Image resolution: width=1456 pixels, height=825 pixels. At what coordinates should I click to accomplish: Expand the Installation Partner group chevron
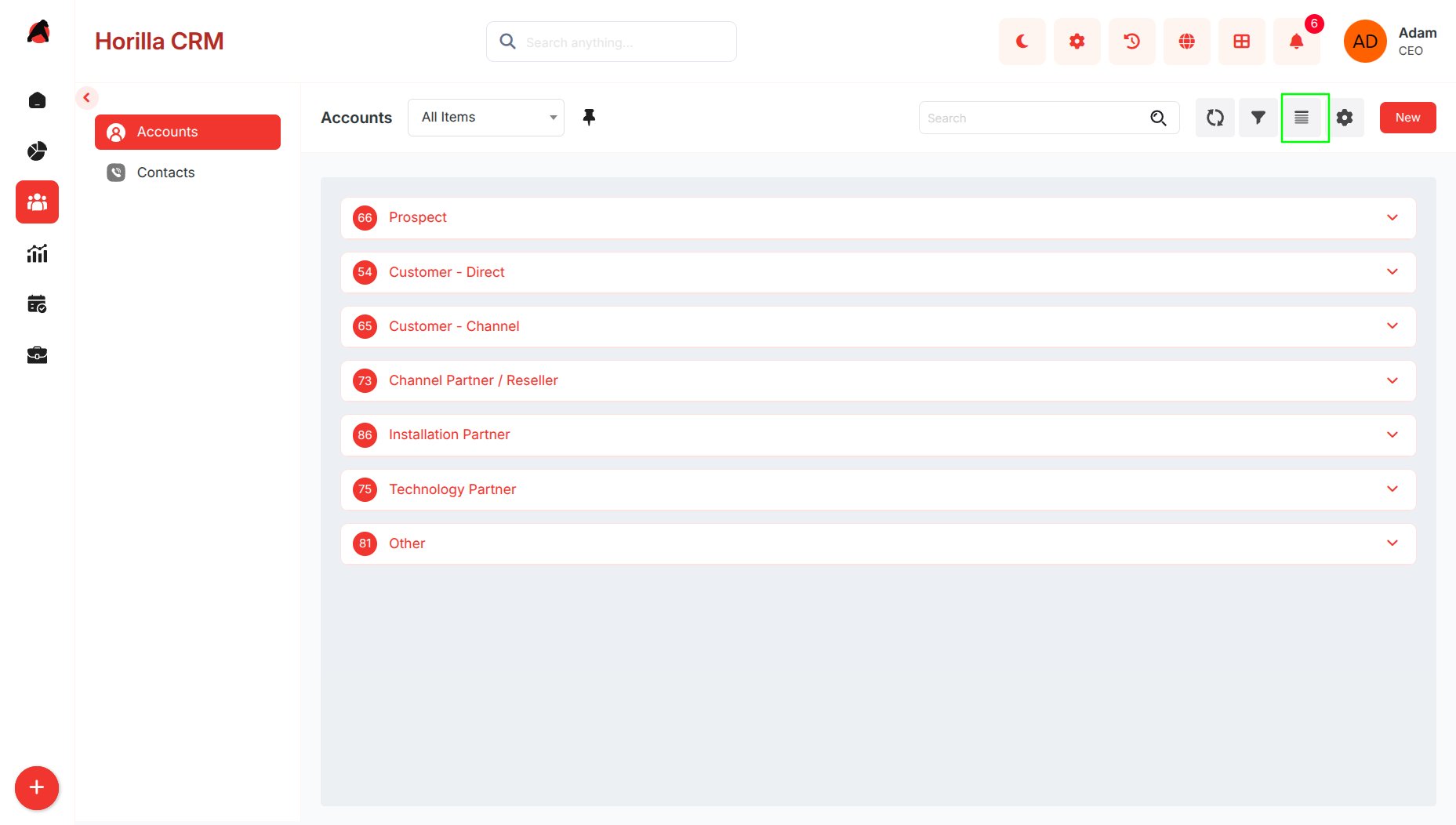point(1392,435)
